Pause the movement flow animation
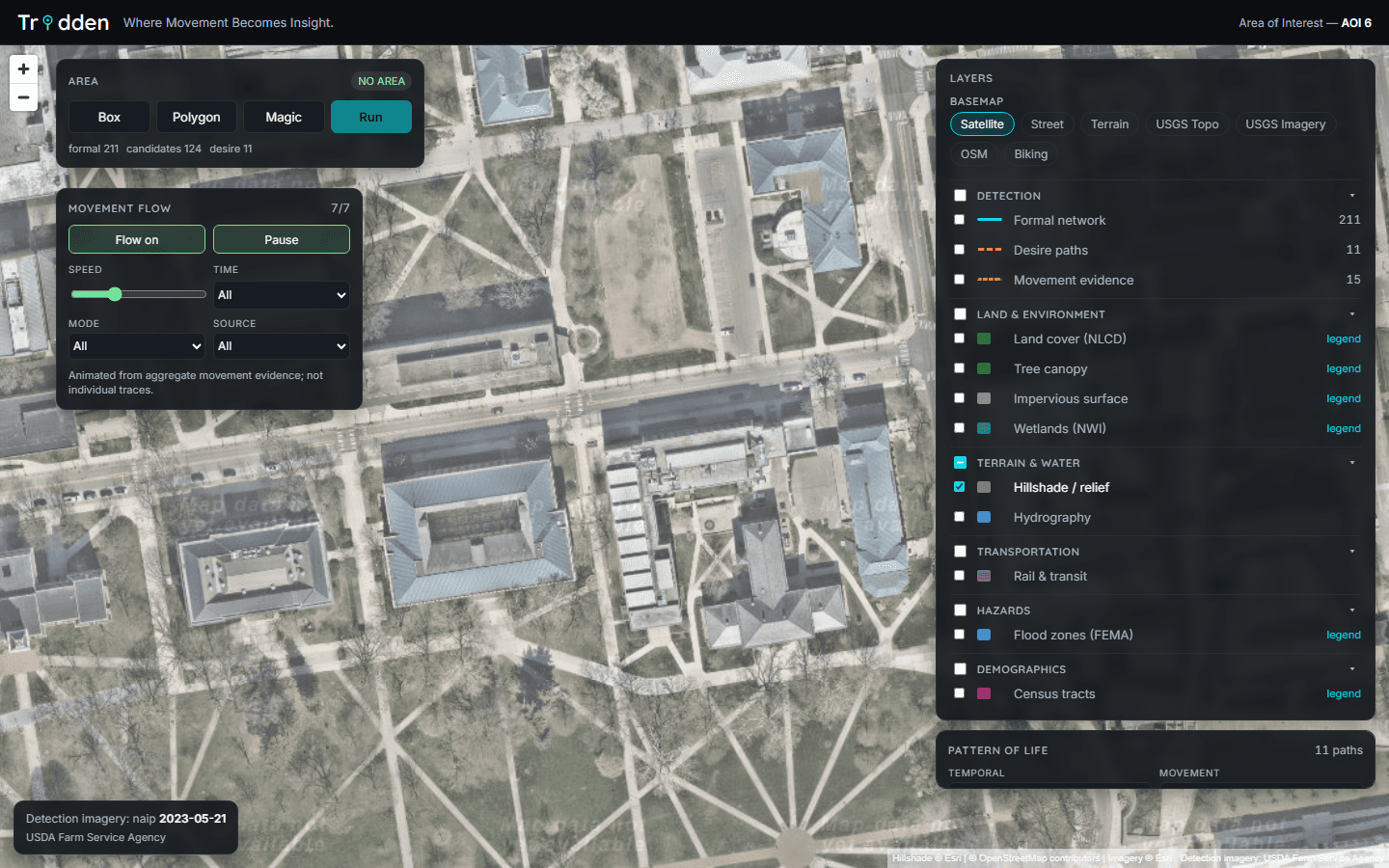The height and width of the screenshot is (868, 1389). coord(282,239)
